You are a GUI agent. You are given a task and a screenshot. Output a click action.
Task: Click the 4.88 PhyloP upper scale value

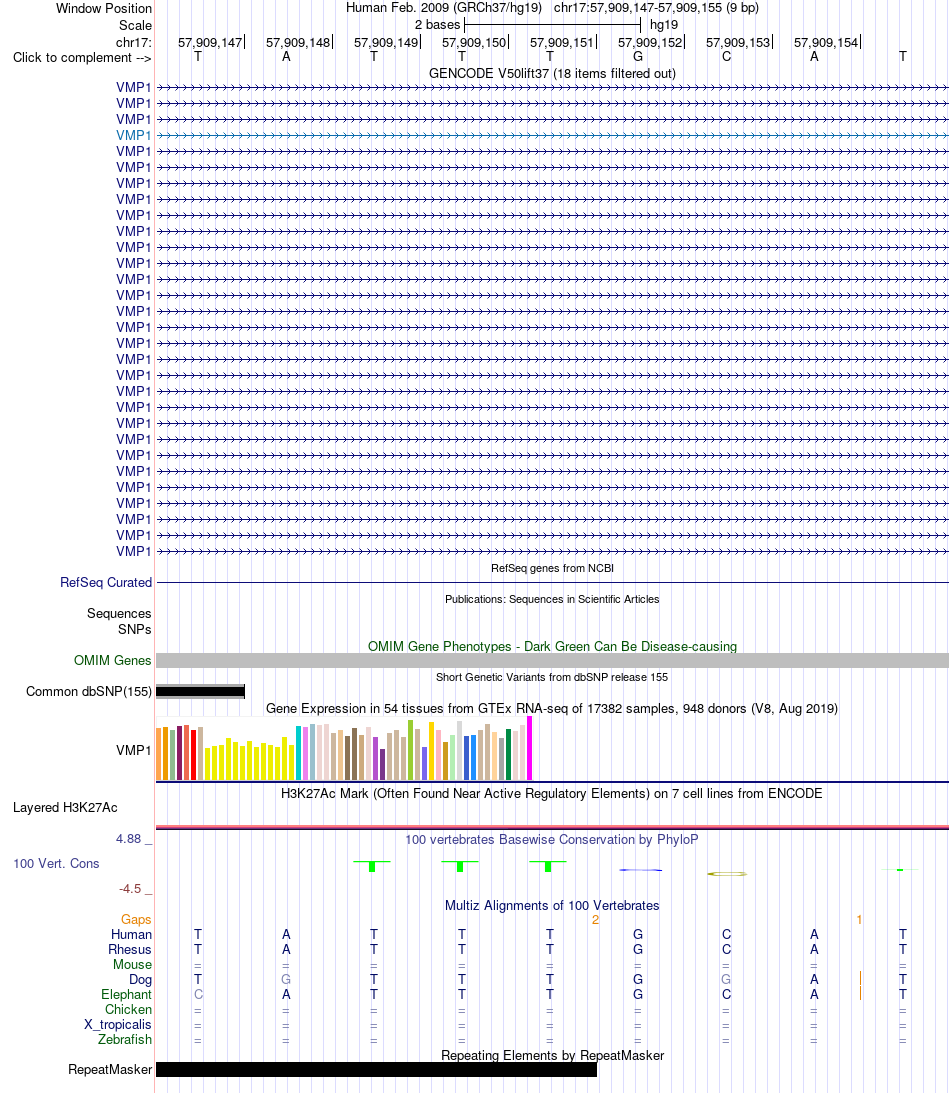[128, 839]
